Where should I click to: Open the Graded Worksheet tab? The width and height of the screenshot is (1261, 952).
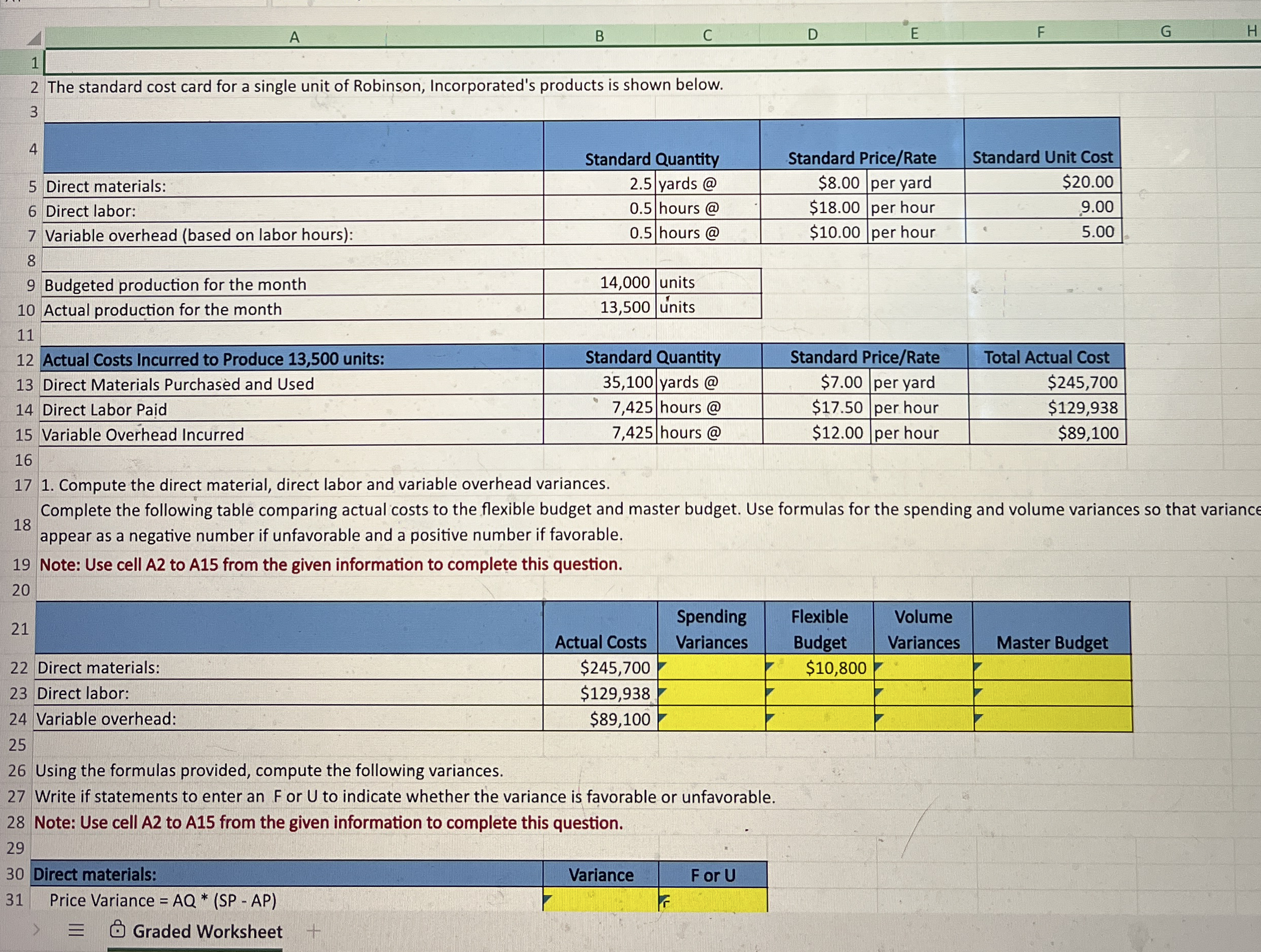[207, 932]
